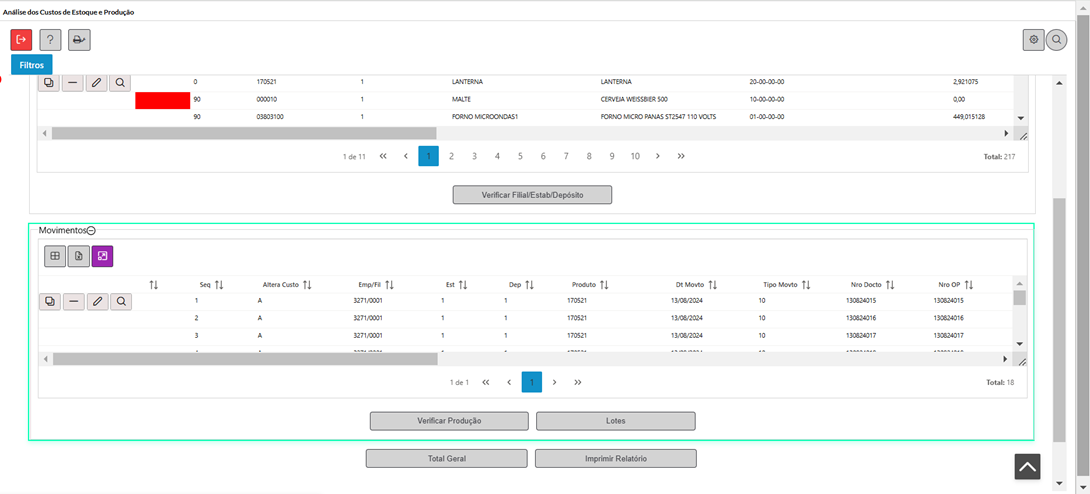This screenshot has height=494, width=1090.
Task: Sort Movimentos by the Seq column
Action: click(218, 285)
